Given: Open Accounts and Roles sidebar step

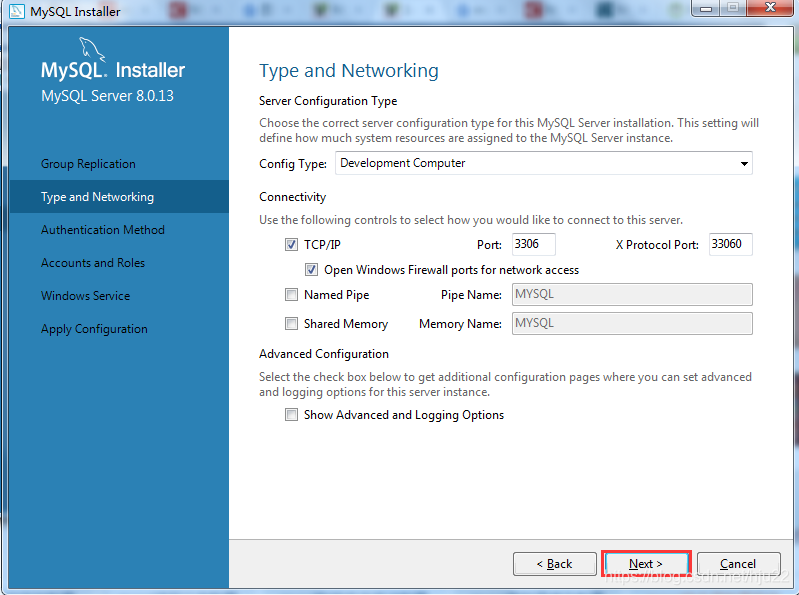Looking at the screenshot, I should coord(93,263).
